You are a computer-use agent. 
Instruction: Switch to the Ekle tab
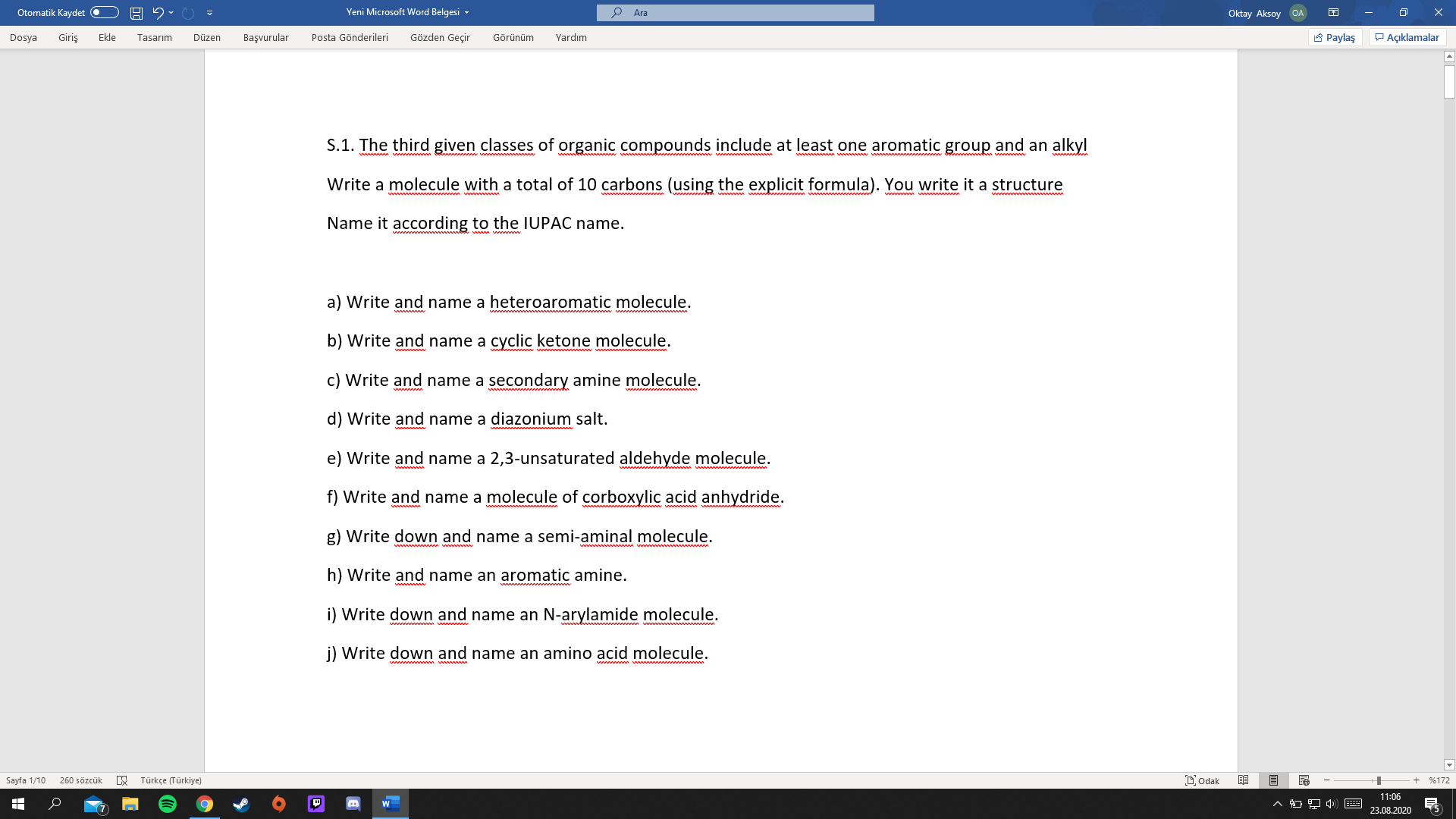pyautogui.click(x=107, y=37)
